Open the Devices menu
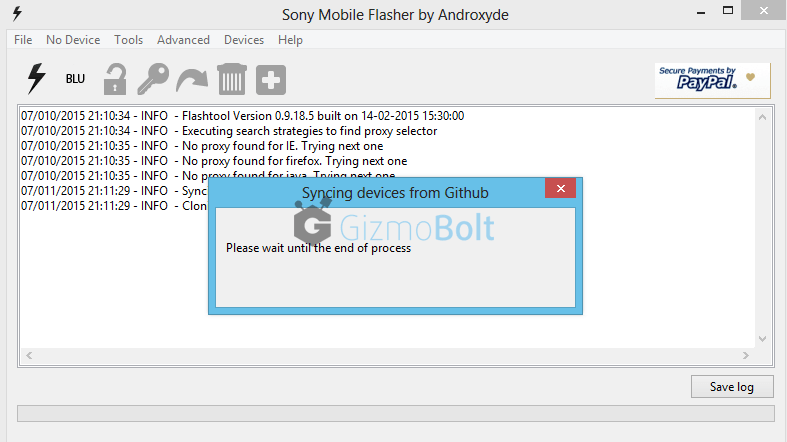The width and height of the screenshot is (787, 442). coord(244,40)
